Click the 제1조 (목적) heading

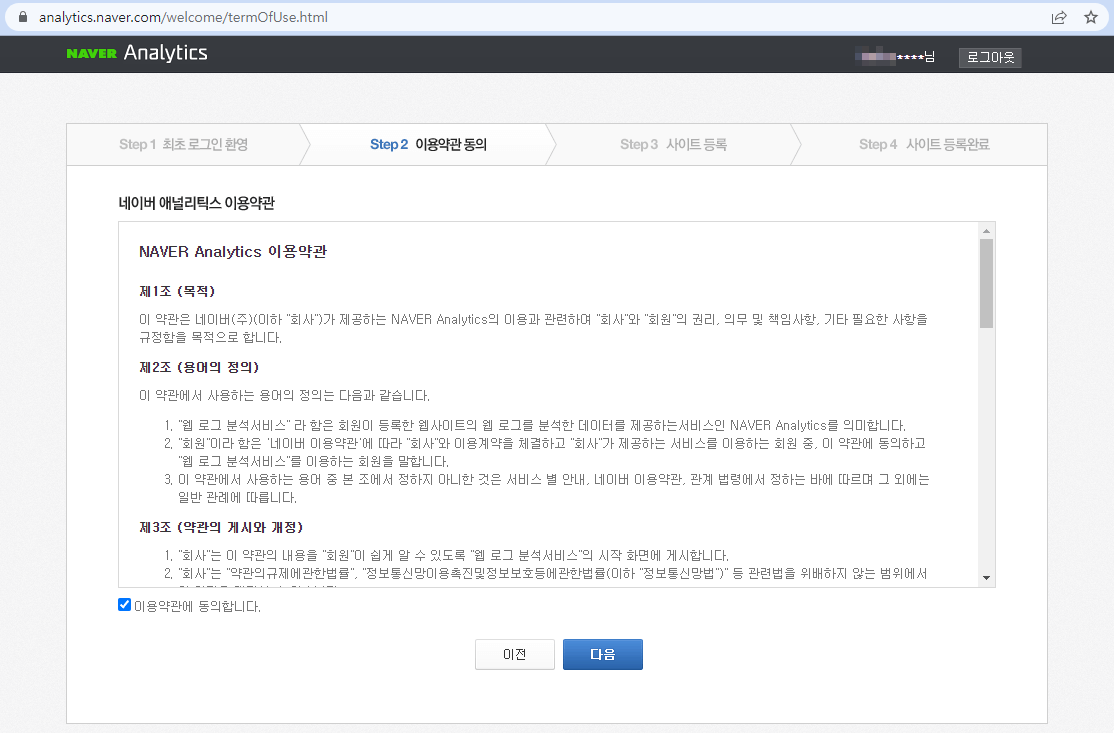pos(177,291)
